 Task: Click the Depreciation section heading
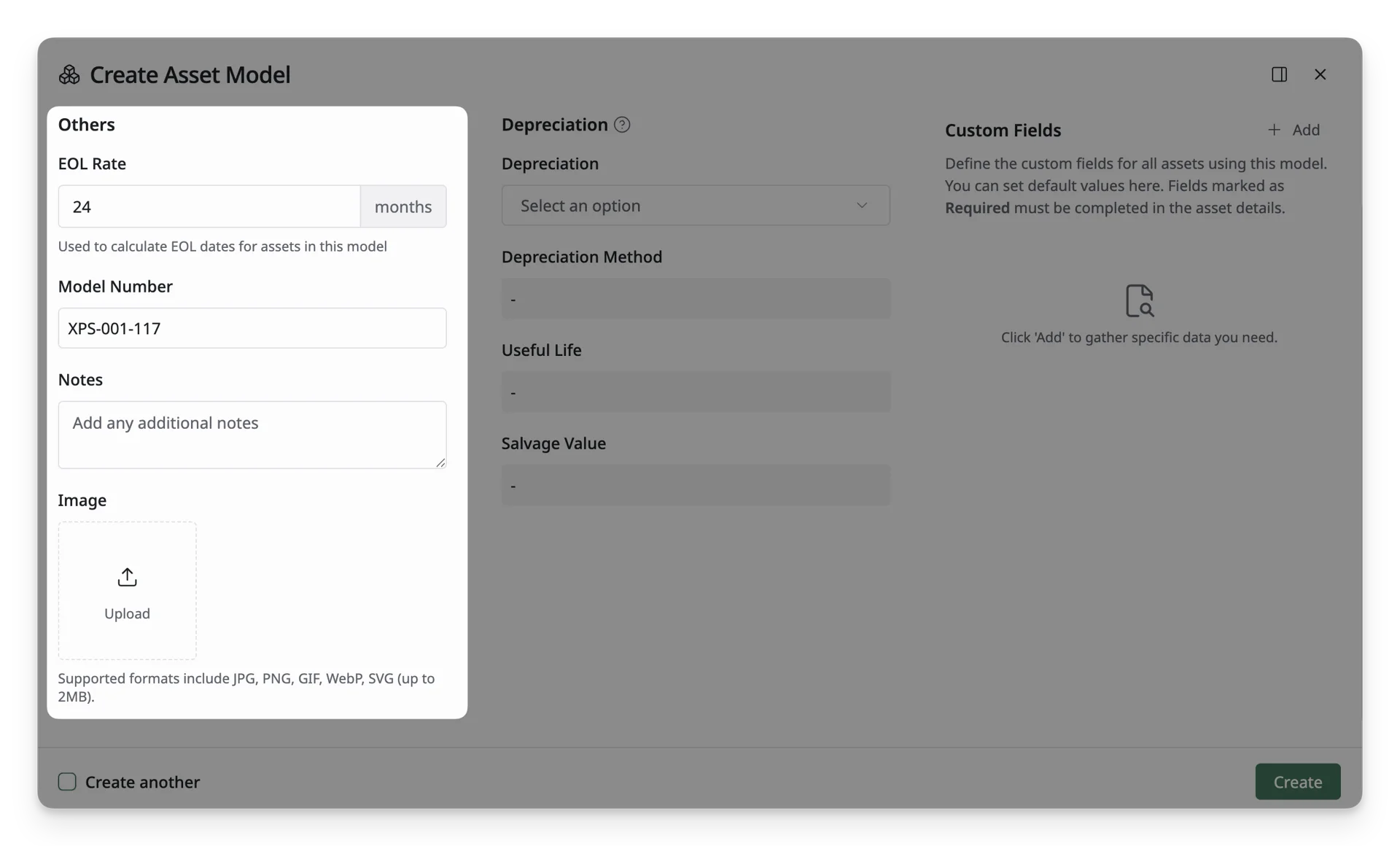click(x=554, y=125)
